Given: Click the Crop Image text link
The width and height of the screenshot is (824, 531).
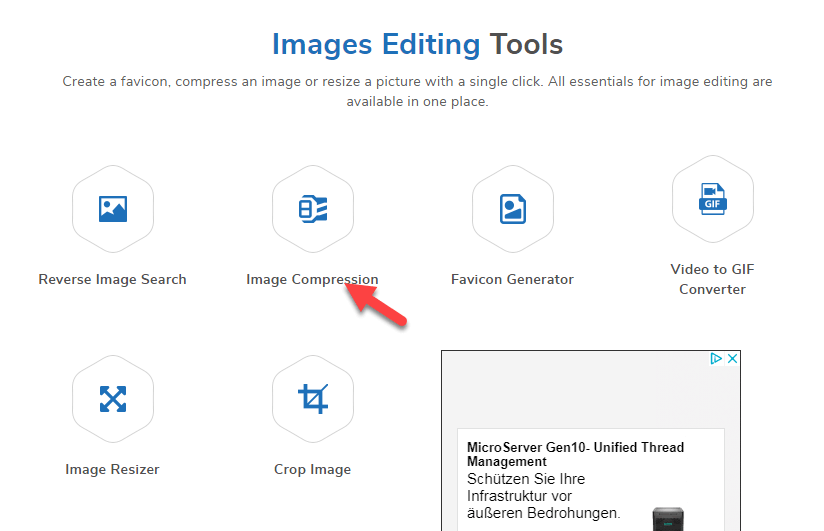Looking at the screenshot, I should click(313, 469).
